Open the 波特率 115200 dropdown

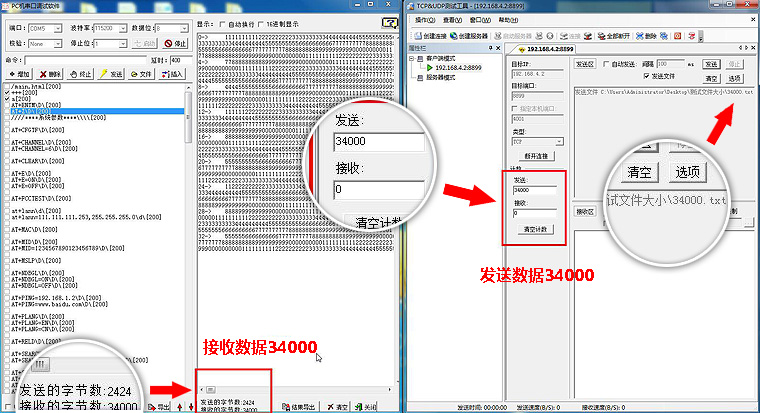[107, 30]
